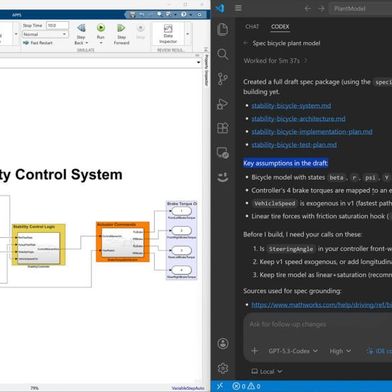This screenshot has height=392, width=392.
Task: Switch to the CODEX tab
Action: (x=280, y=27)
